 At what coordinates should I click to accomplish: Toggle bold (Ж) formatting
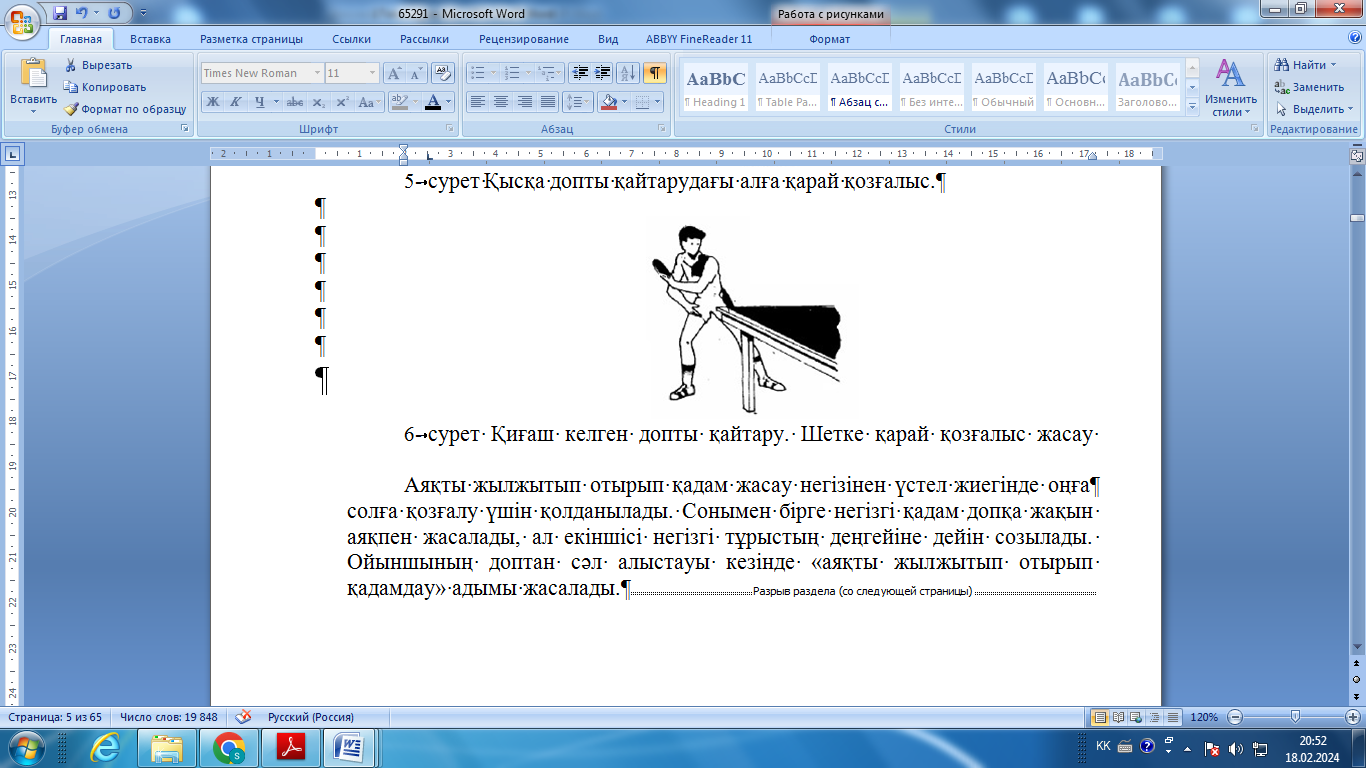(212, 102)
